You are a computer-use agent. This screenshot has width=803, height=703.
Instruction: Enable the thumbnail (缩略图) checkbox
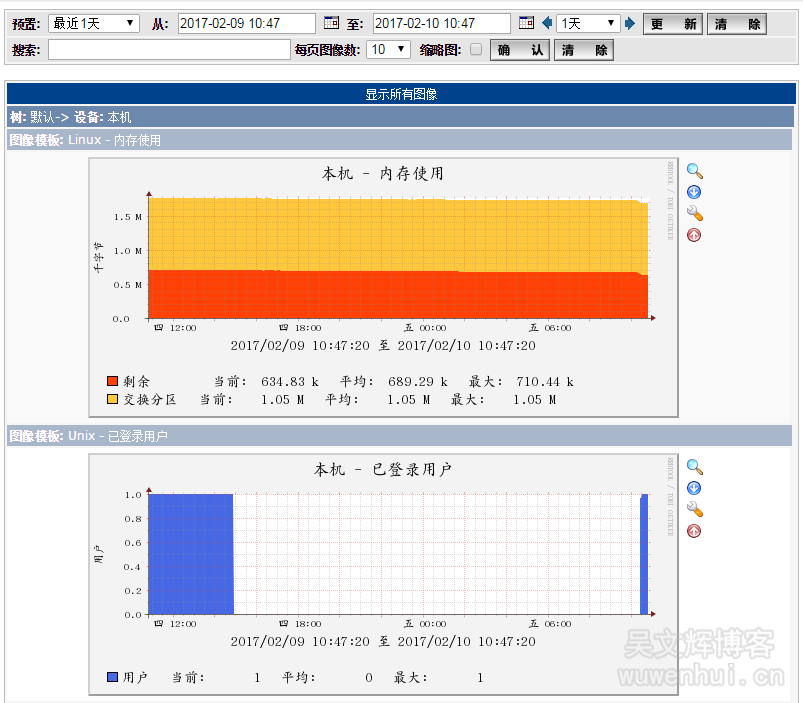(476, 49)
